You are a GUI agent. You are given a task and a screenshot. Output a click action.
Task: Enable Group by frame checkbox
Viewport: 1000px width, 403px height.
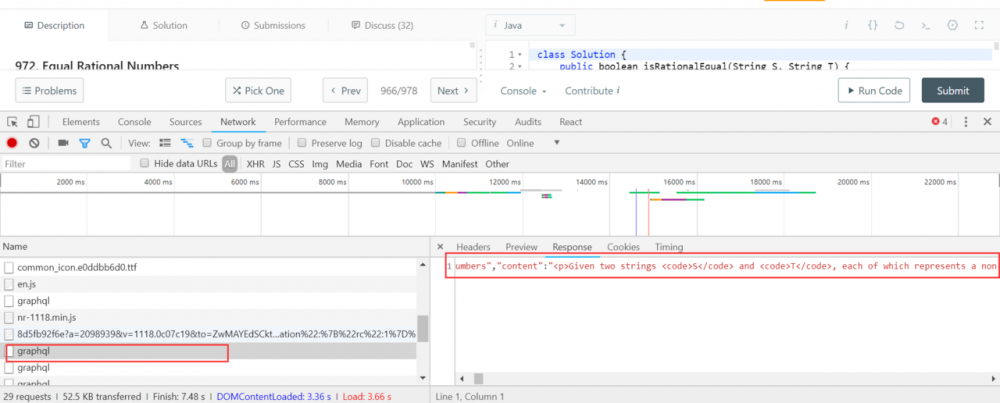point(207,143)
